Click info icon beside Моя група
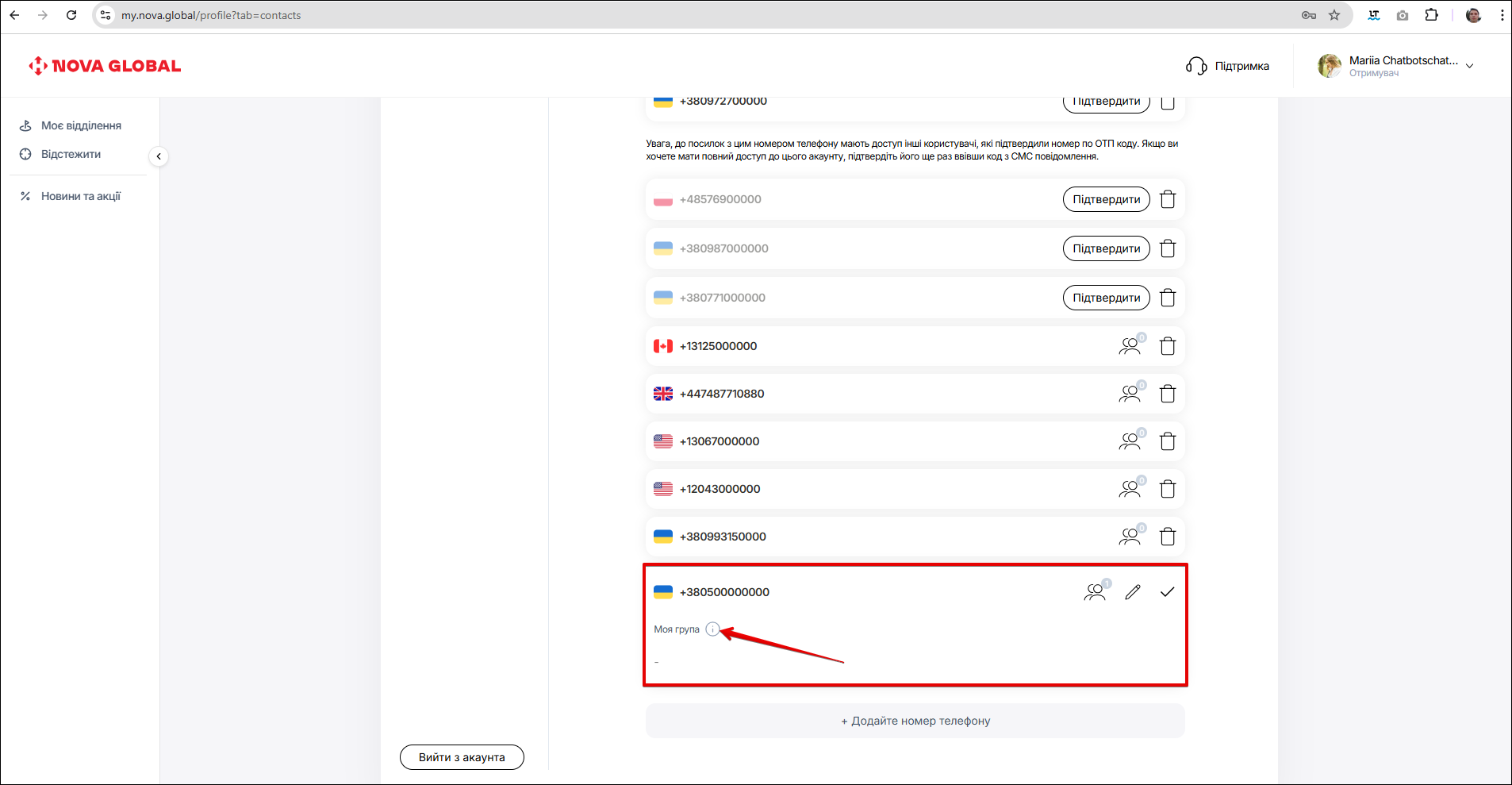1512x785 pixels. 712,629
